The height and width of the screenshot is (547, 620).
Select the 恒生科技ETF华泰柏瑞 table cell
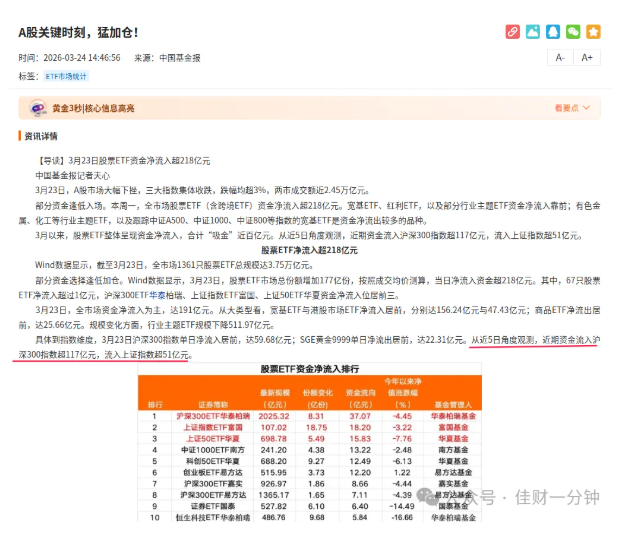click(213, 518)
